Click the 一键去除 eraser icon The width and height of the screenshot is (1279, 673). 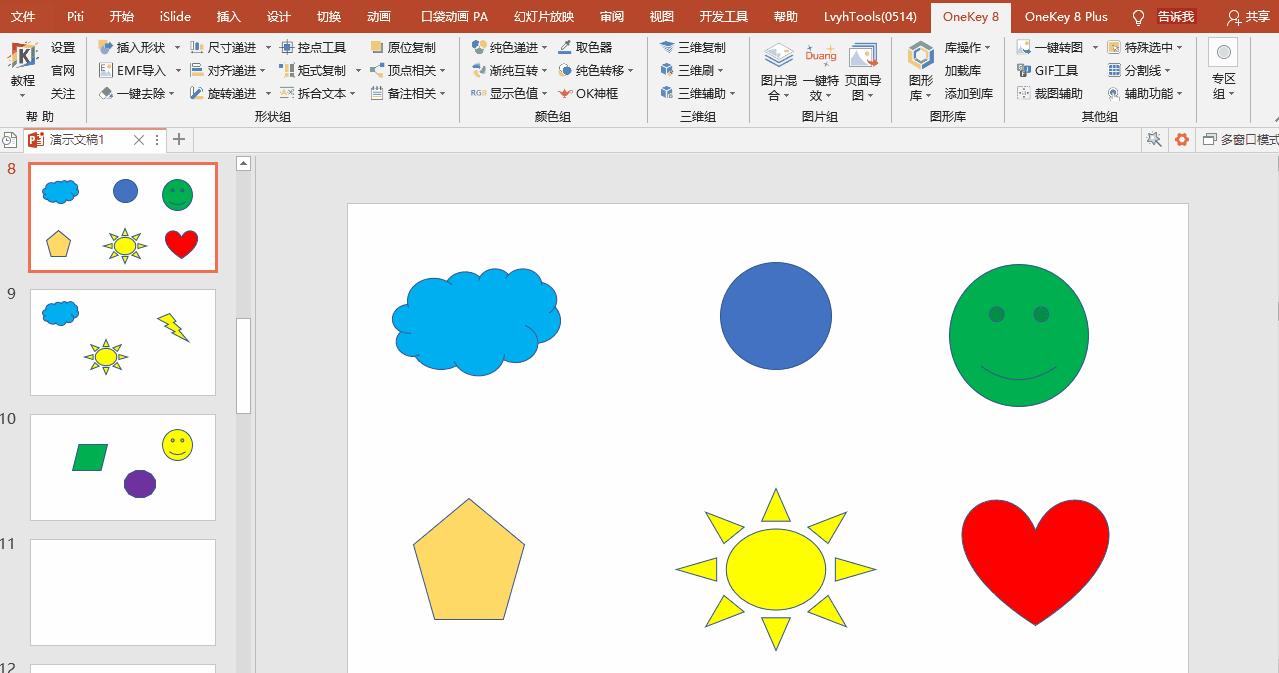tap(106, 93)
